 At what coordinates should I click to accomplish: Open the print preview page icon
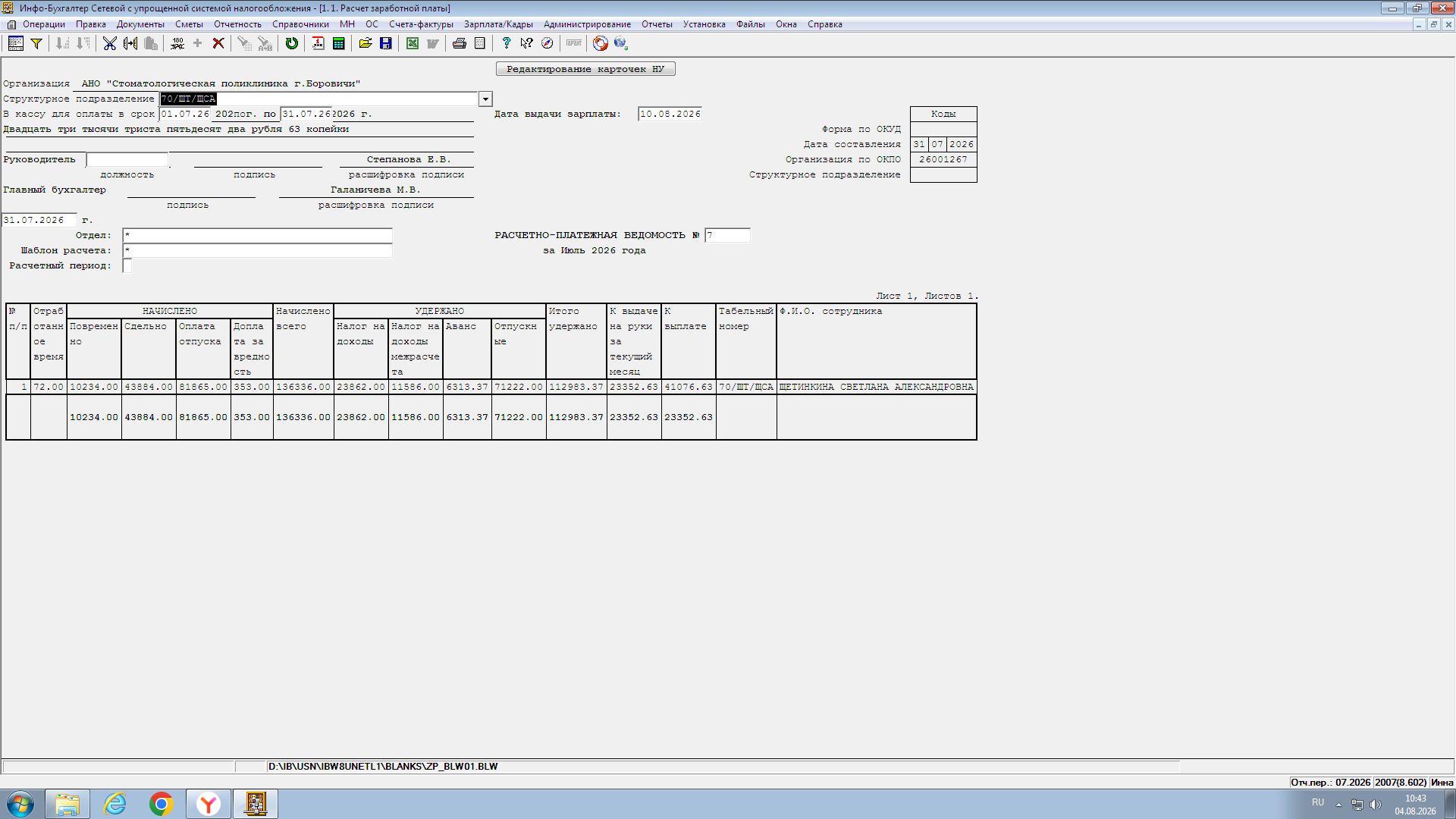(480, 43)
